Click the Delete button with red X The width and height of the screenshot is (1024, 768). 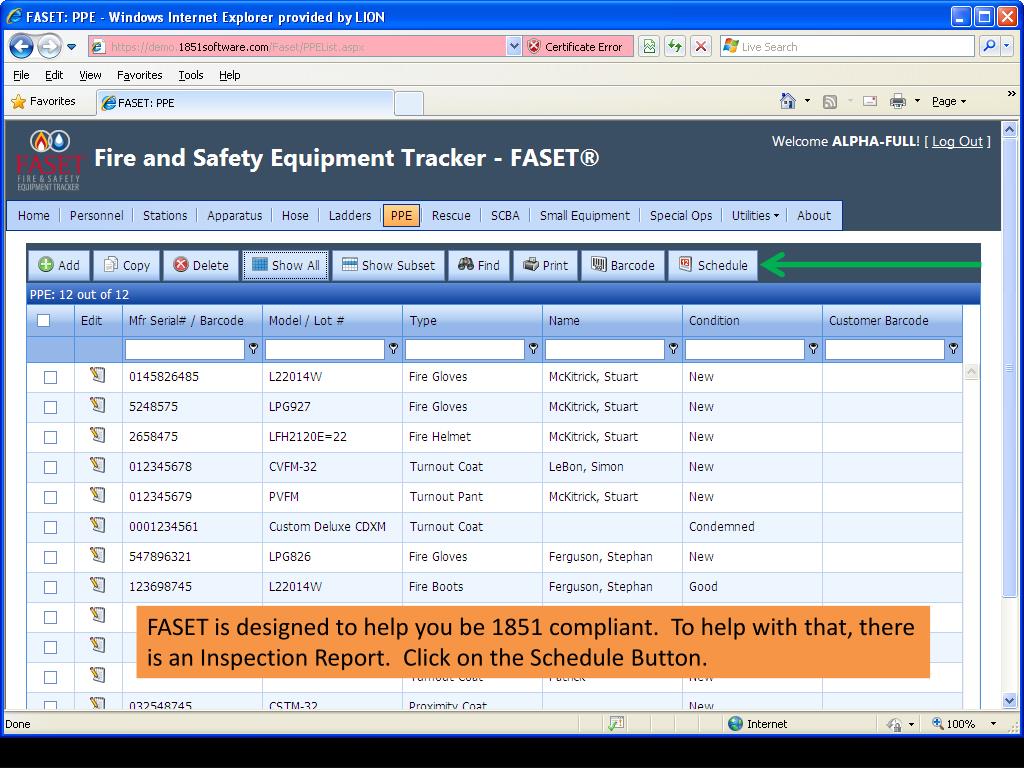[x=200, y=265]
